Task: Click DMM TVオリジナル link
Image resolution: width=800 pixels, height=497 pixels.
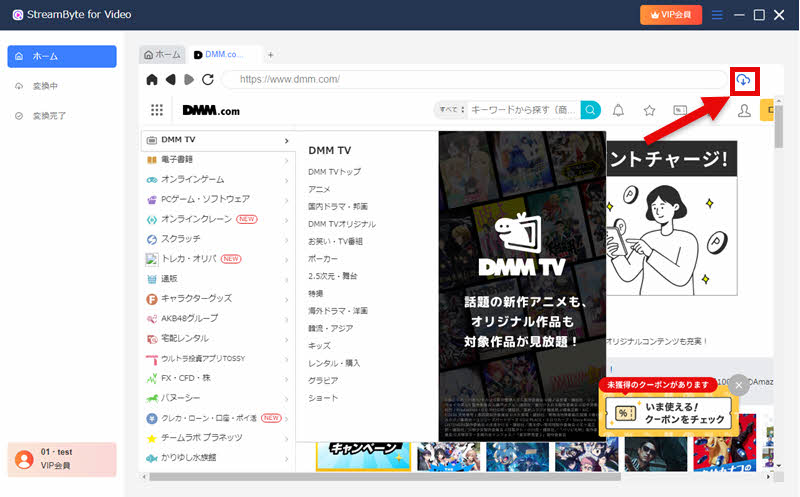Action: (342, 224)
